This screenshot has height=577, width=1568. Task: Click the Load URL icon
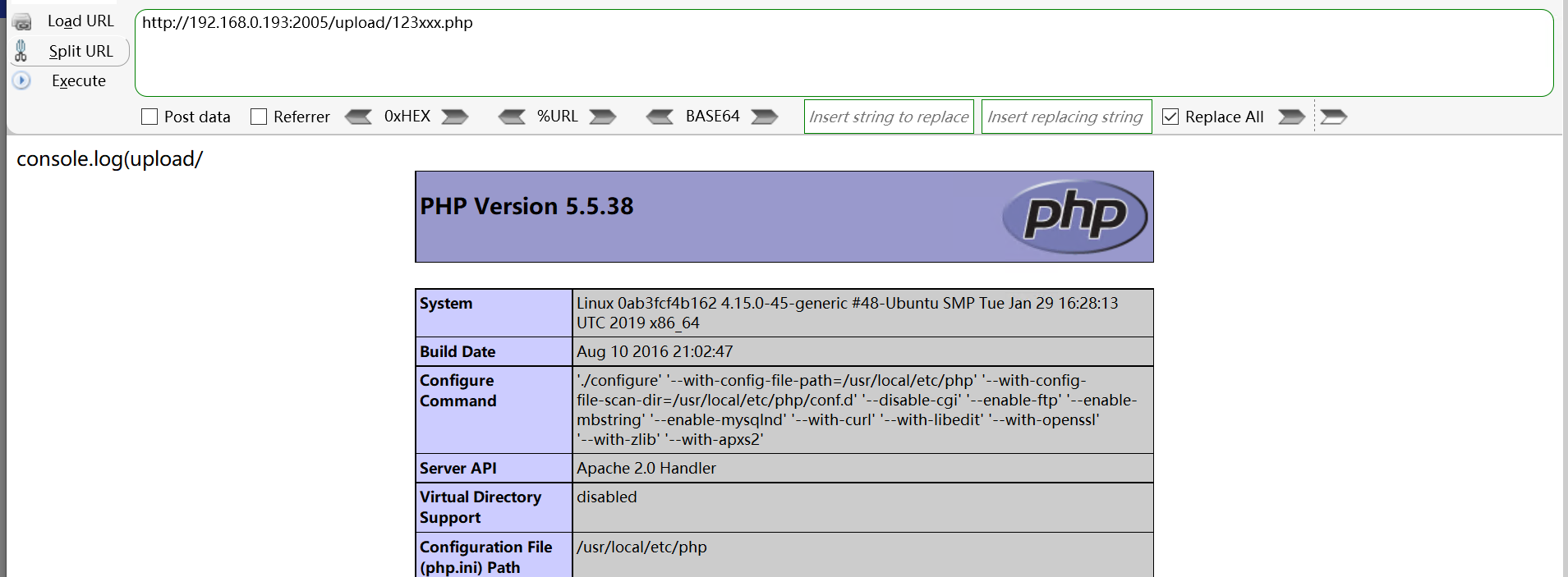[x=22, y=22]
